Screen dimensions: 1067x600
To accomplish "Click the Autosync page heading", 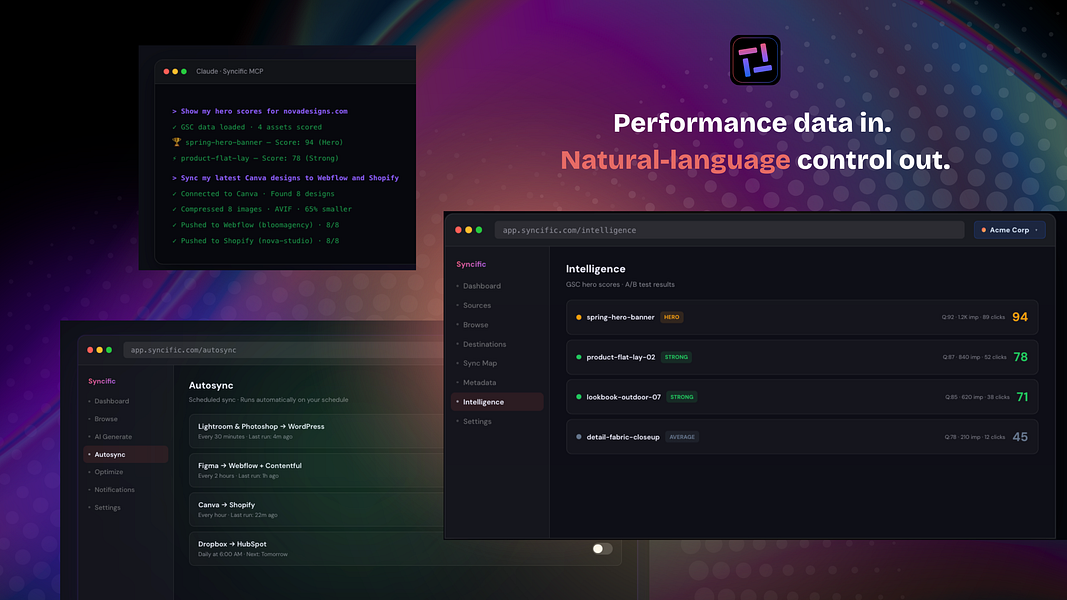I will (x=211, y=386).
